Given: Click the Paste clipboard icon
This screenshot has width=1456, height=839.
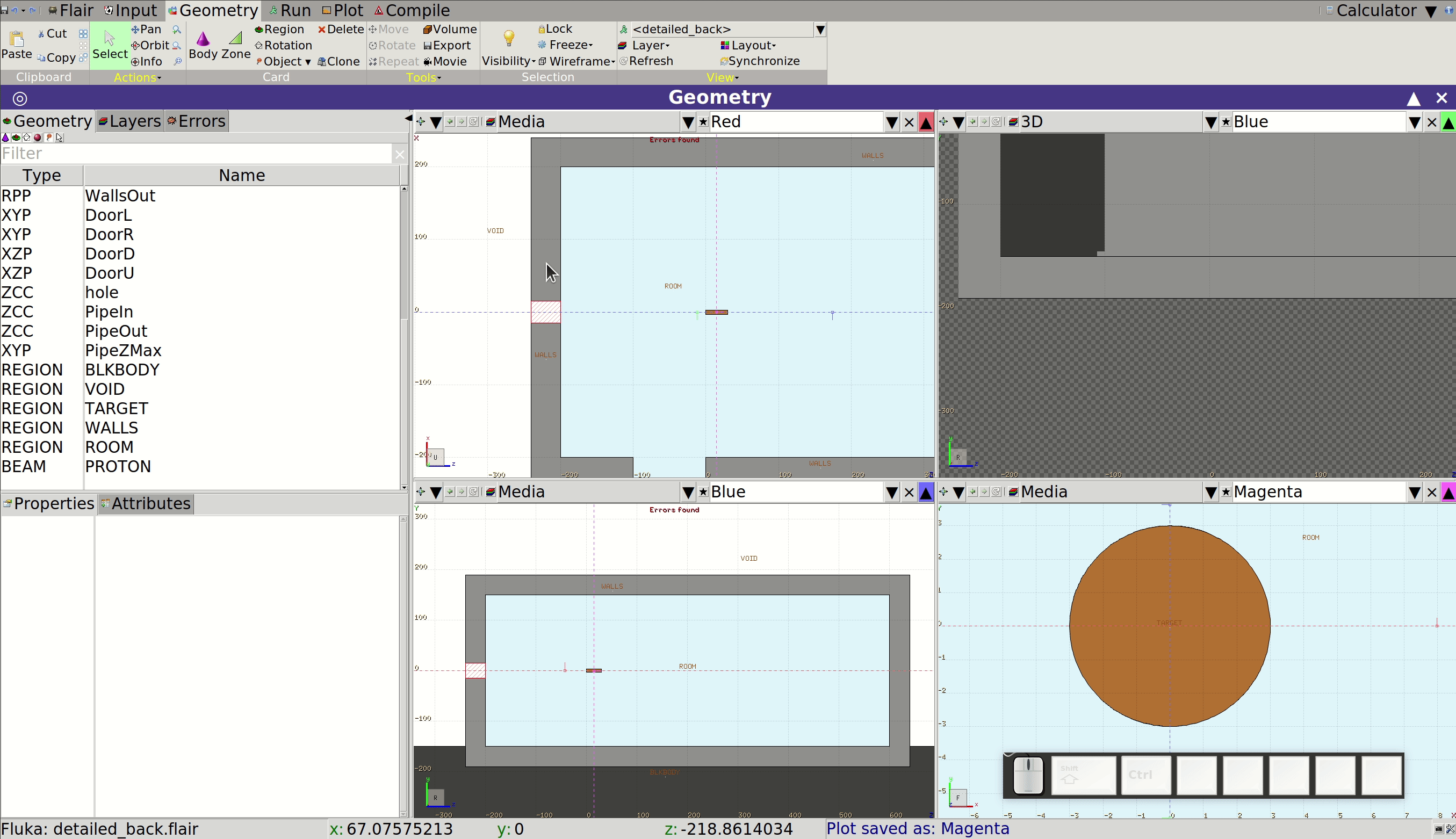Looking at the screenshot, I should pos(17,45).
